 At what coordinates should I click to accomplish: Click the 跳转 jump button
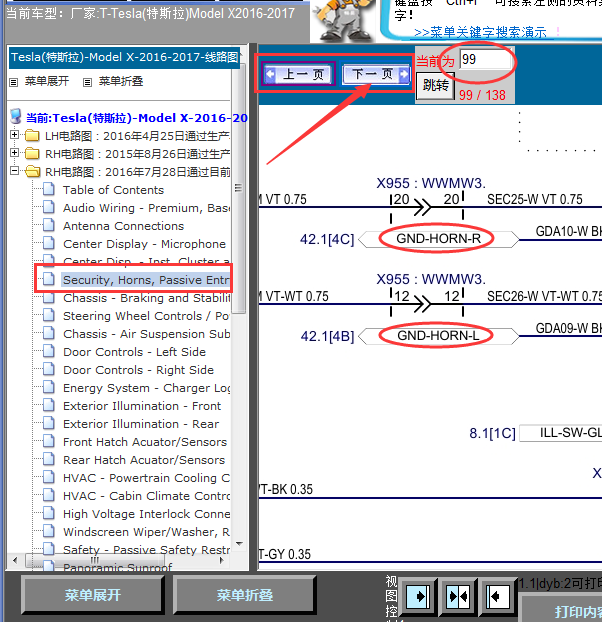(x=435, y=86)
